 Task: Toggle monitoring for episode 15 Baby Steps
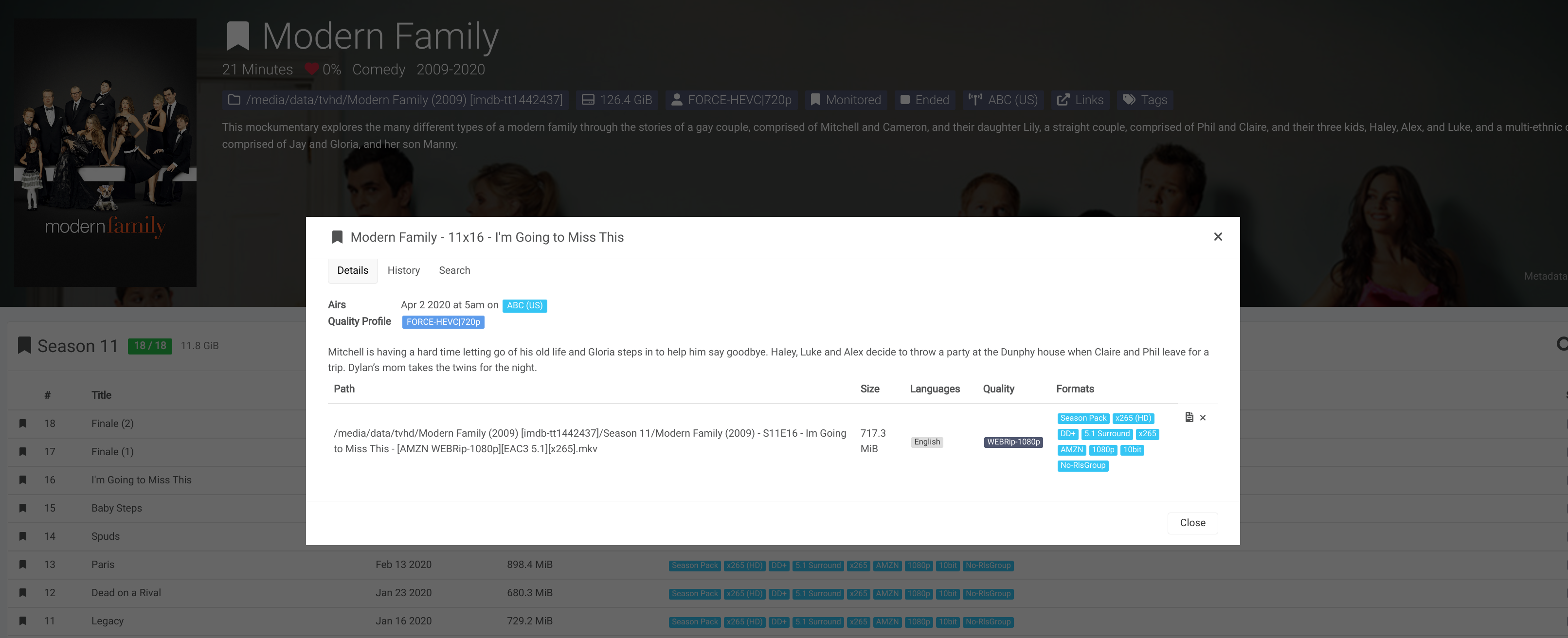point(23,508)
